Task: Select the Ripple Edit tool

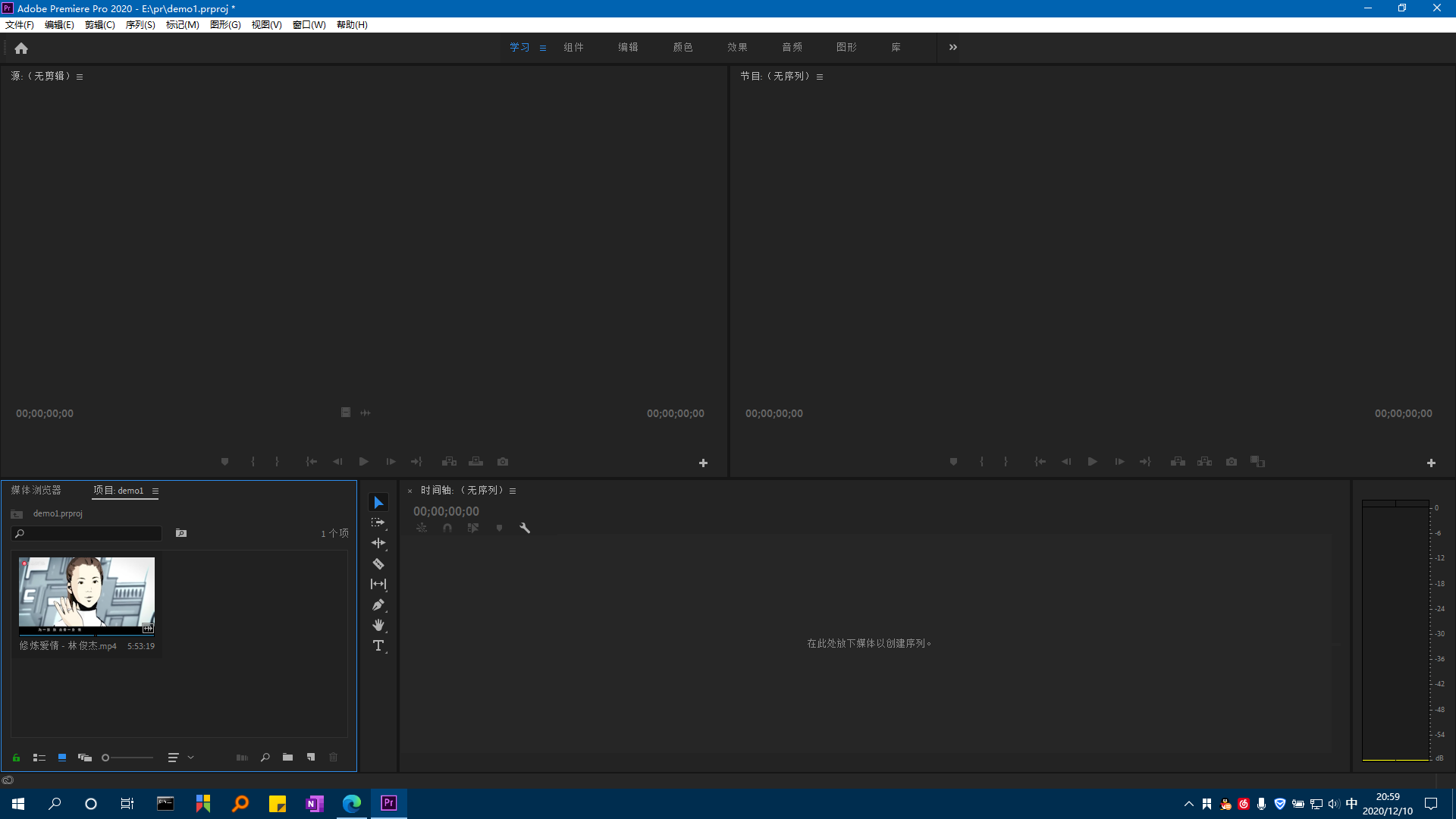Action: 378,543
